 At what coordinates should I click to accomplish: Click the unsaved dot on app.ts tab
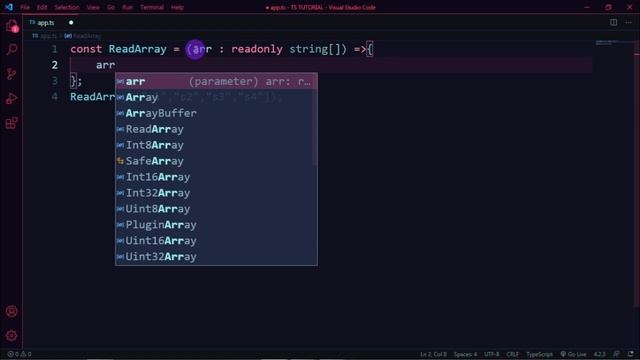71,23
